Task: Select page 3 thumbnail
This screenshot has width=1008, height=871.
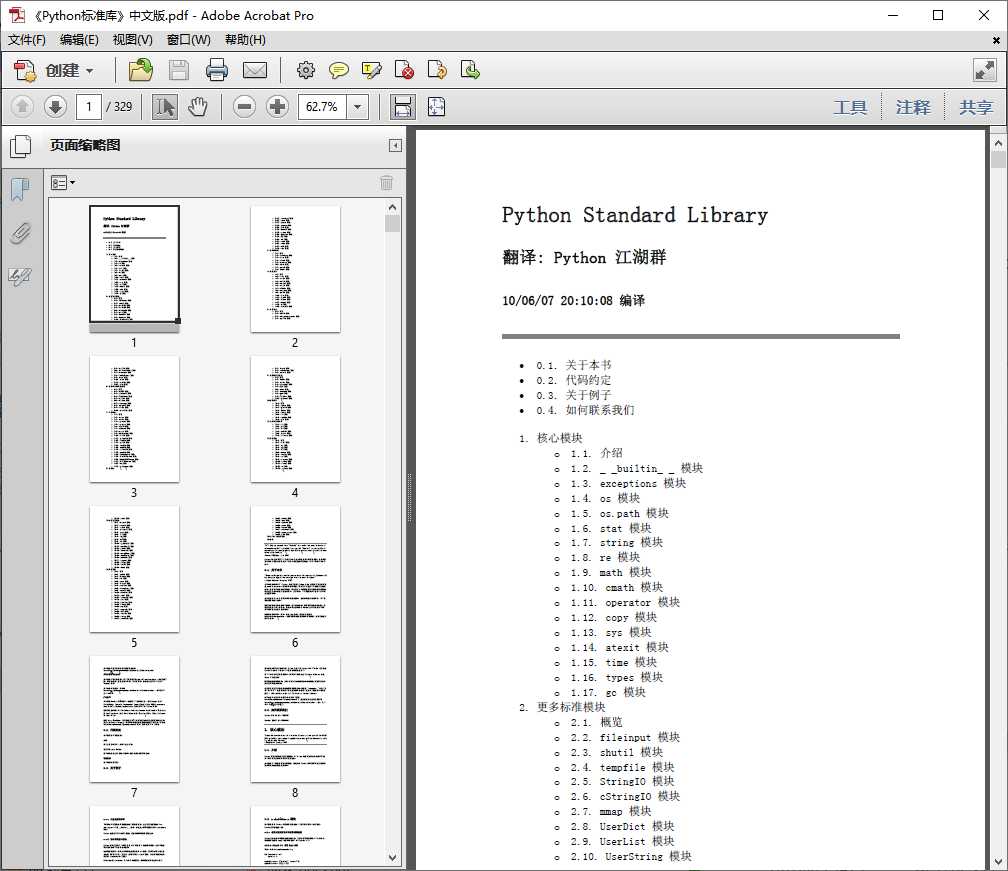Action: 134,419
